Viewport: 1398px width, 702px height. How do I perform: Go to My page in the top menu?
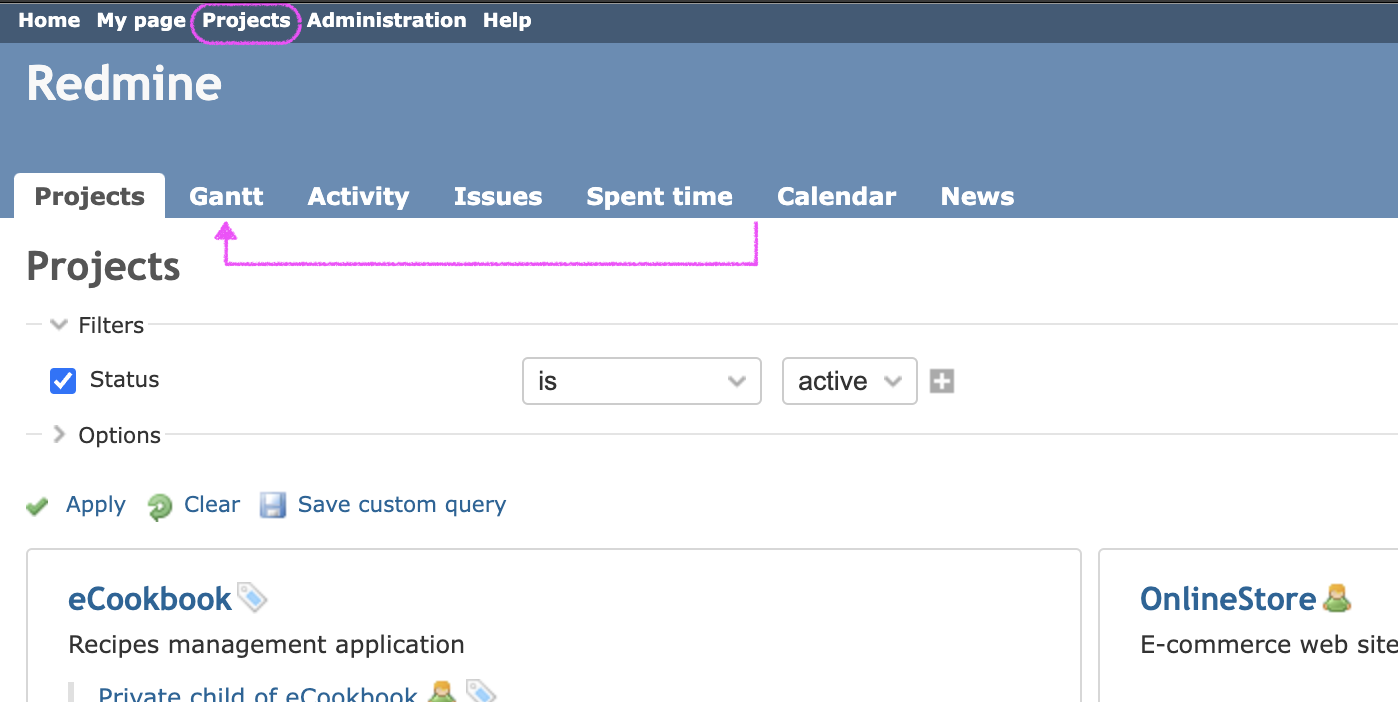[x=141, y=20]
